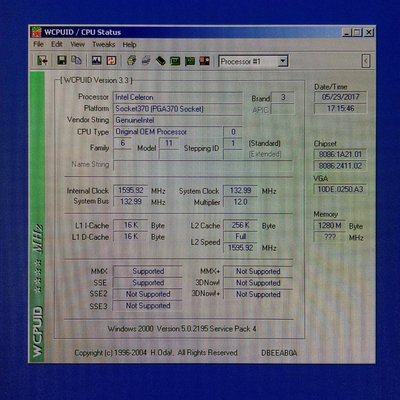This screenshot has height=400, width=400.
Task: Click the 3DNow! Not Supported field
Action: (258, 283)
